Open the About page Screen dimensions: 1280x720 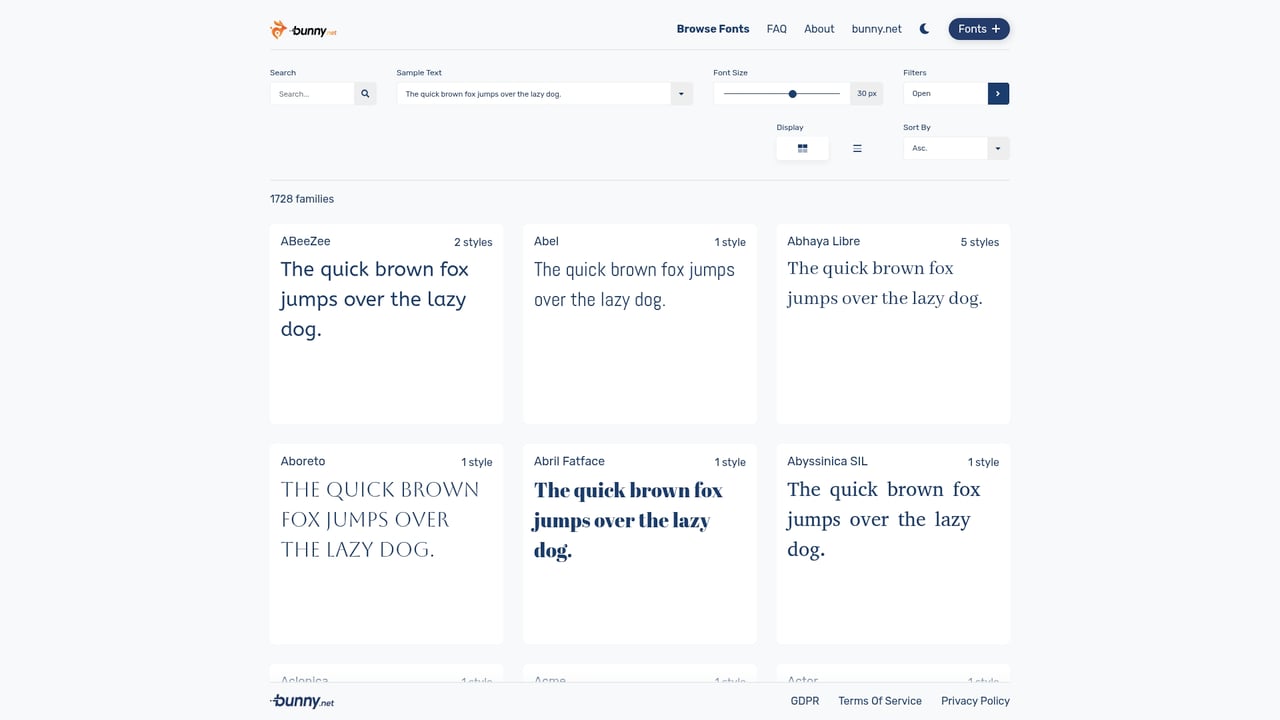click(818, 29)
